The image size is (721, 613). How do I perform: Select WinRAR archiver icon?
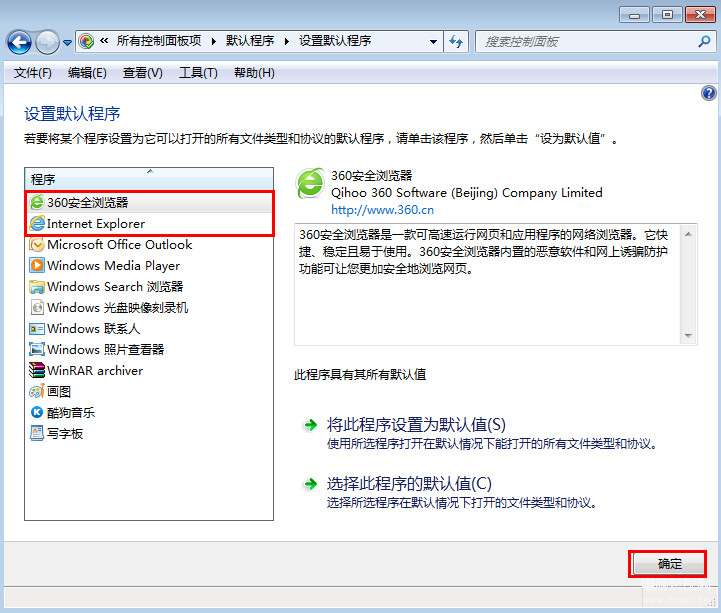[x=37, y=370]
